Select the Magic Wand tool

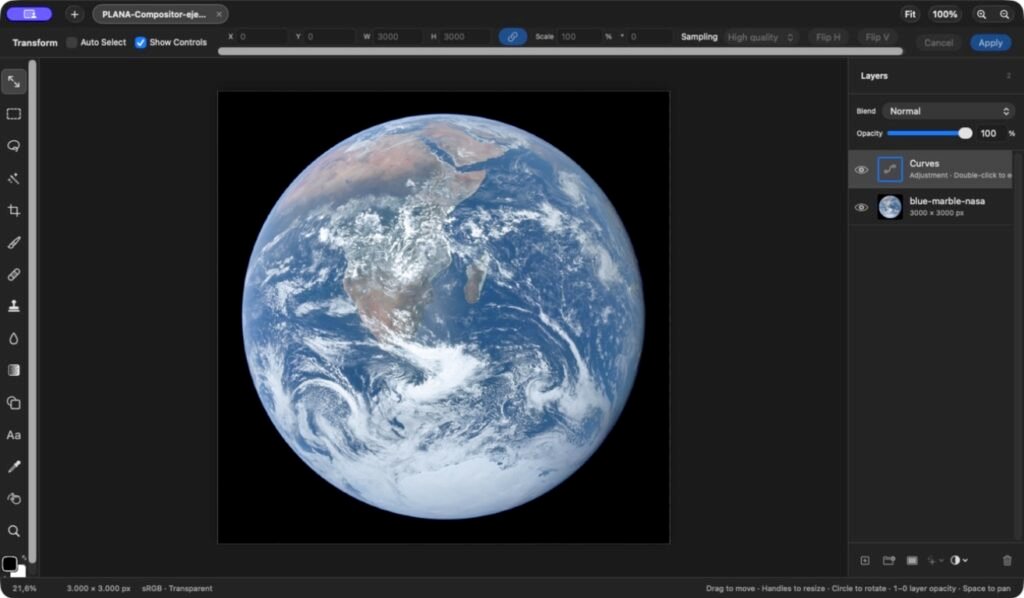pos(14,178)
